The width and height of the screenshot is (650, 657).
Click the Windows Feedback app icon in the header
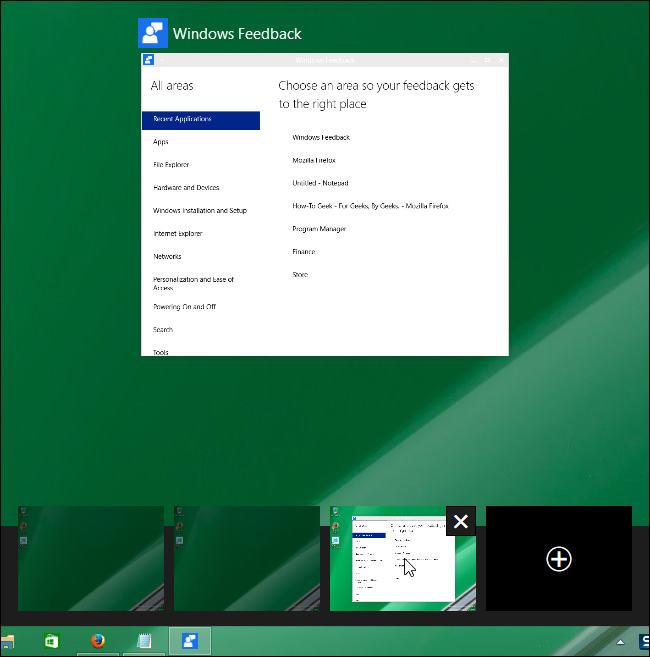[x=153, y=33]
